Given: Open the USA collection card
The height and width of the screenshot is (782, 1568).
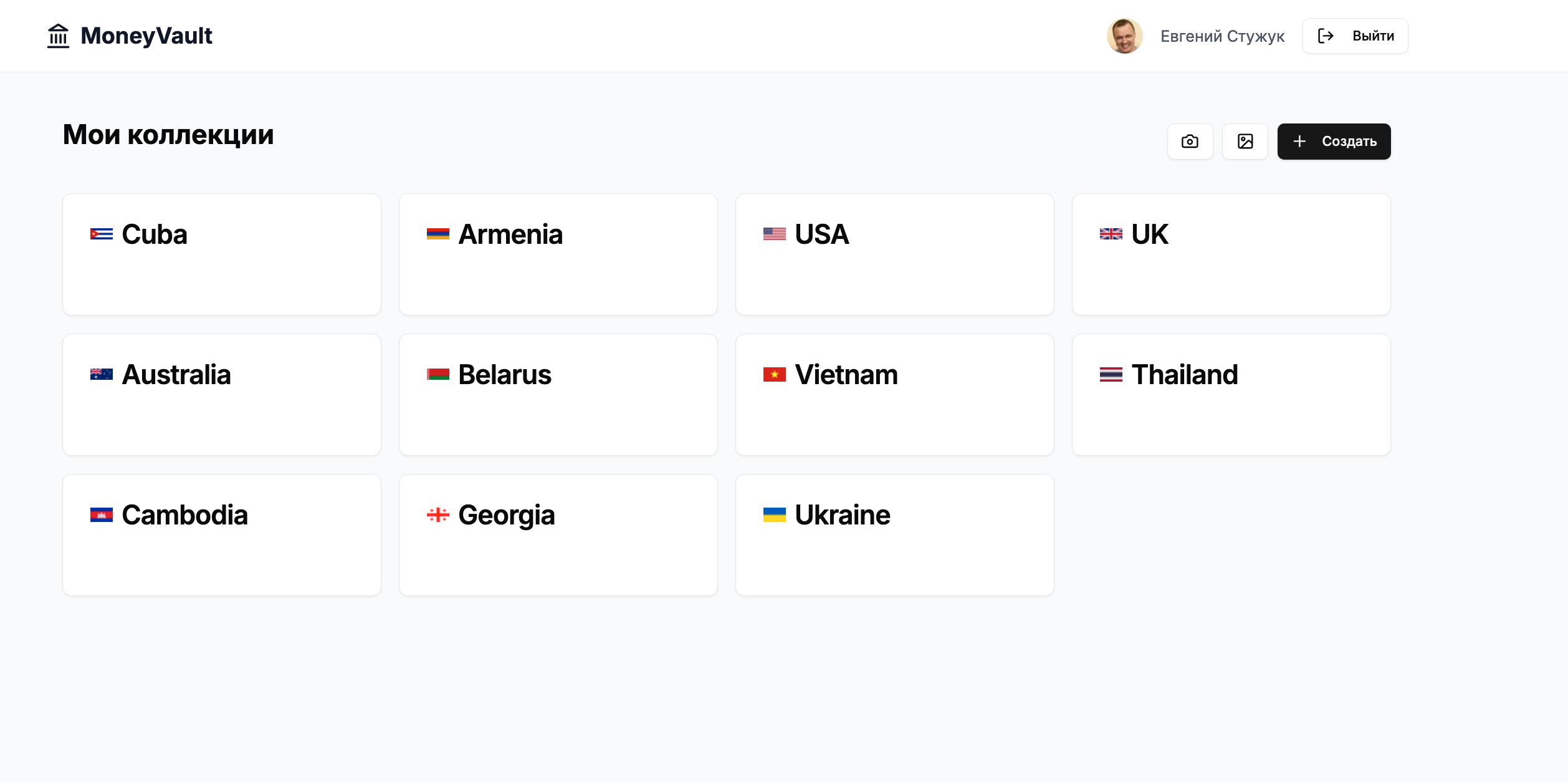Looking at the screenshot, I should [x=894, y=254].
